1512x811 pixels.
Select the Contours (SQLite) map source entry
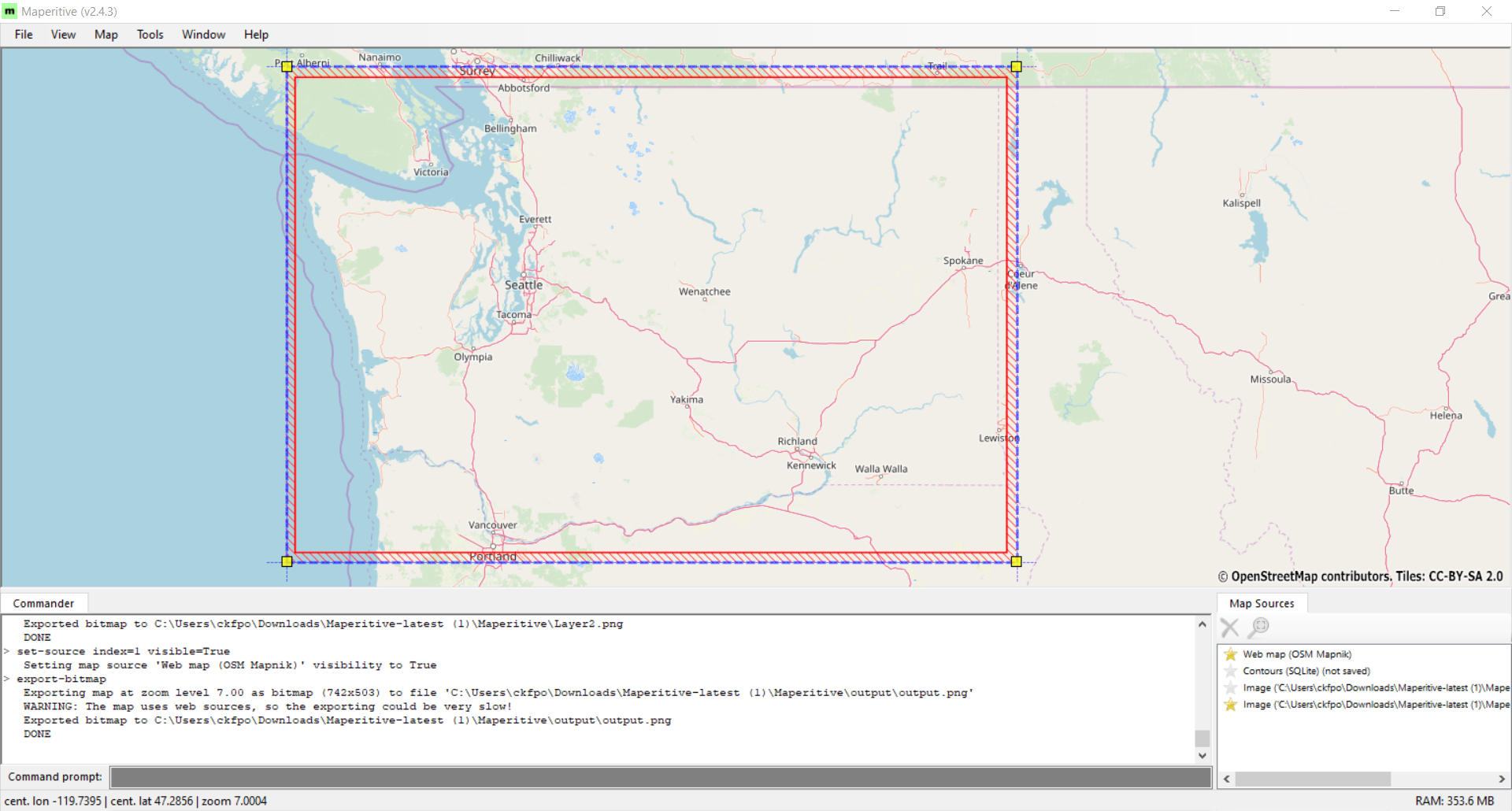coord(1305,671)
